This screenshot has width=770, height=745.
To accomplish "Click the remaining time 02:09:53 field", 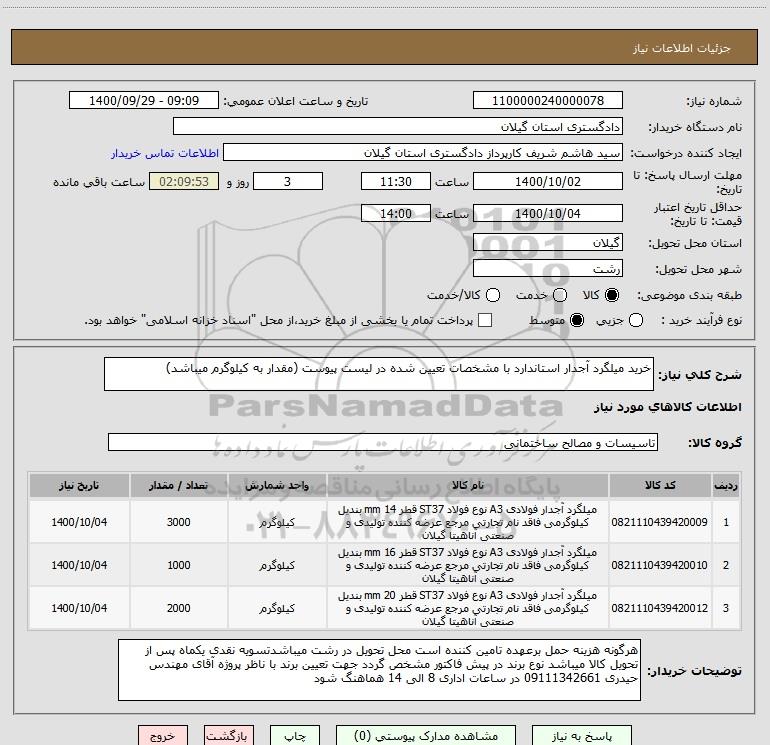I will (184, 181).
